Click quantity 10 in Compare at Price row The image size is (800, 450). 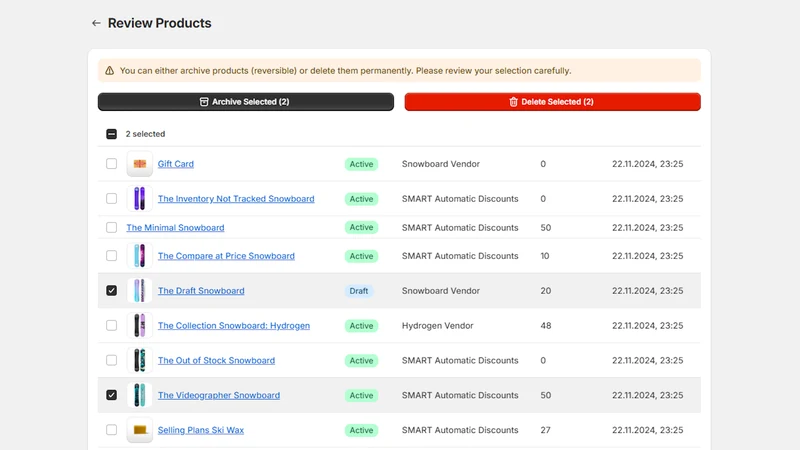tap(545, 256)
